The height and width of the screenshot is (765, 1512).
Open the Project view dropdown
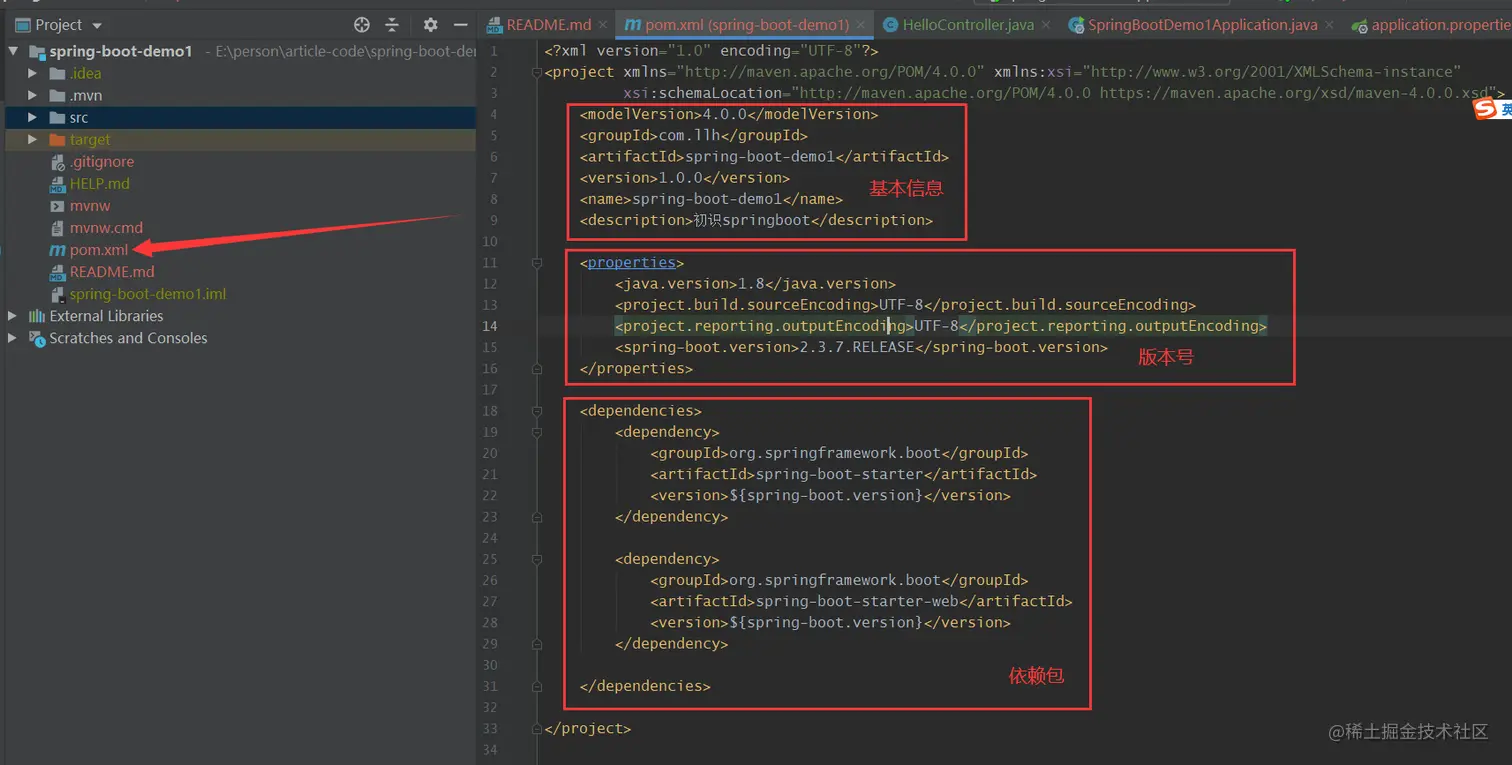click(x=97, y=25)
